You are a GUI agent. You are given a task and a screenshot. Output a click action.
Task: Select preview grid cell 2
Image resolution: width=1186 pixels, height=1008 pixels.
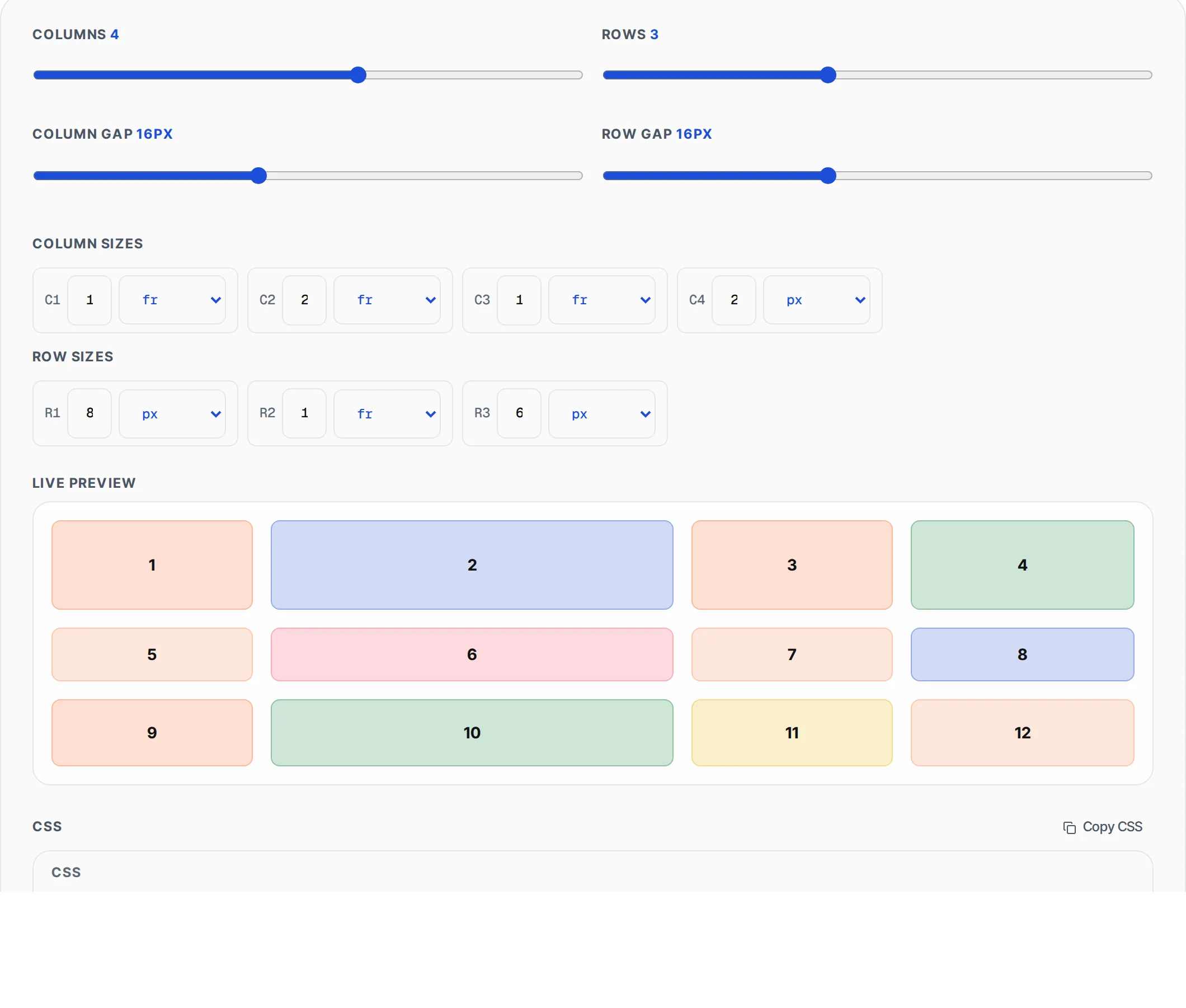pos(472,564)
